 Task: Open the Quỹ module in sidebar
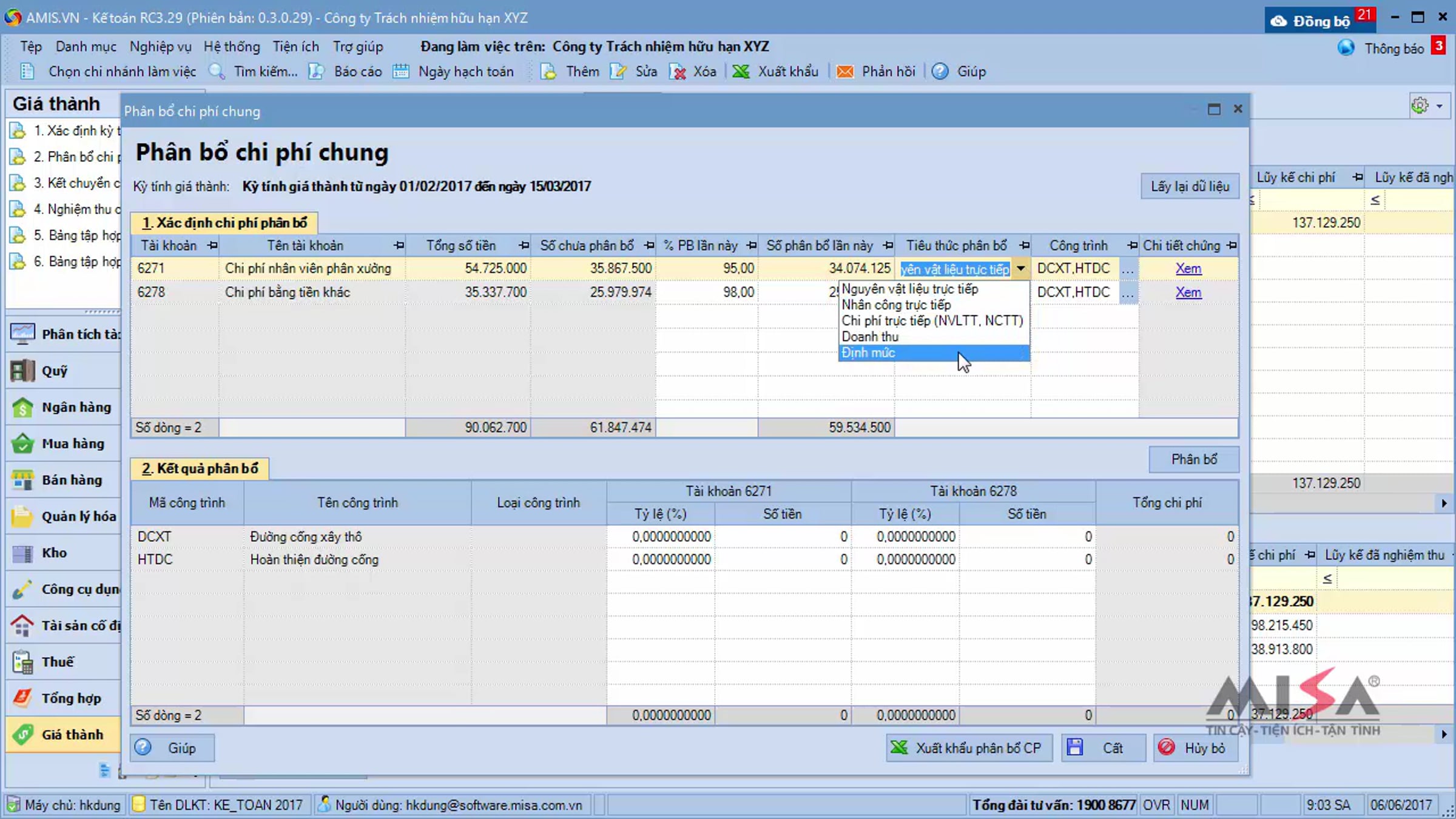coord(64,371)
